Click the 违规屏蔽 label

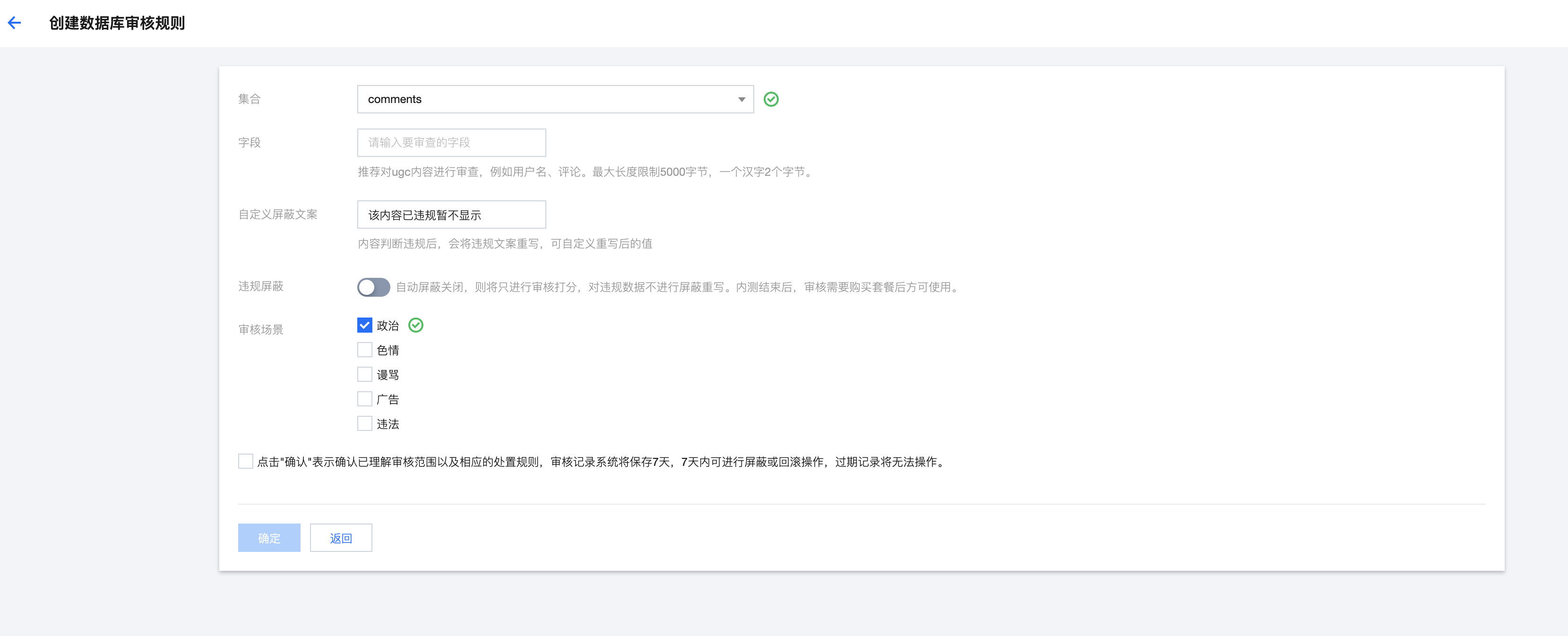pyautogui.click(x=260, y=287)
